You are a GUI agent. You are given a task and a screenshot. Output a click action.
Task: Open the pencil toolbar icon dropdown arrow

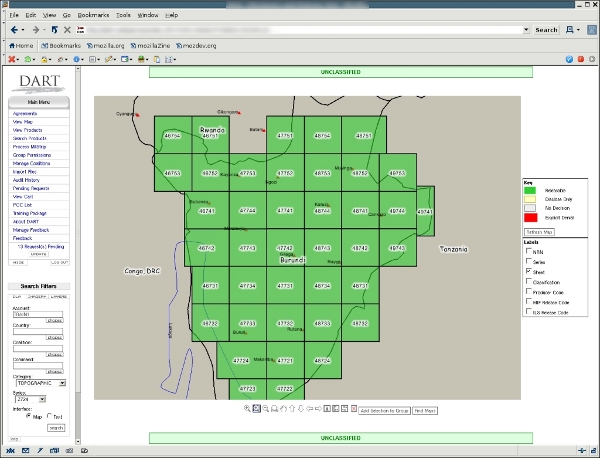(114, 60)
